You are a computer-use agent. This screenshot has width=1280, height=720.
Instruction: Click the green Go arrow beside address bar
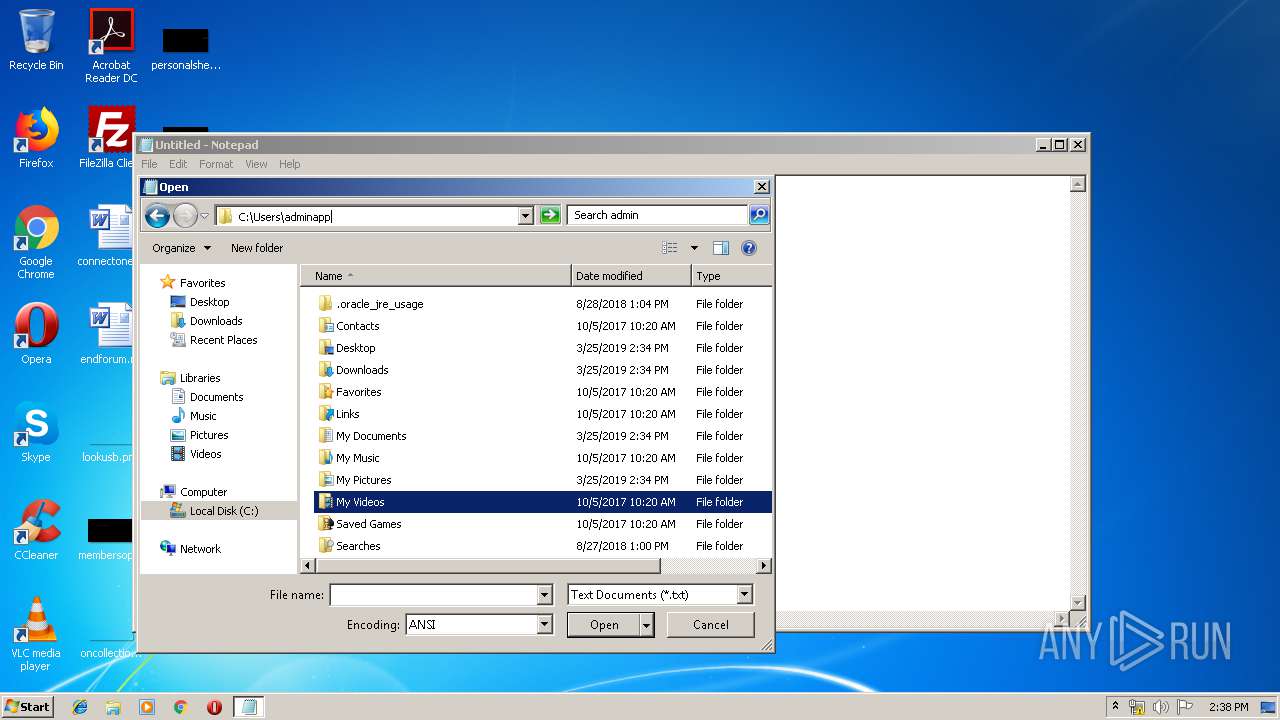tap(549, 215)
